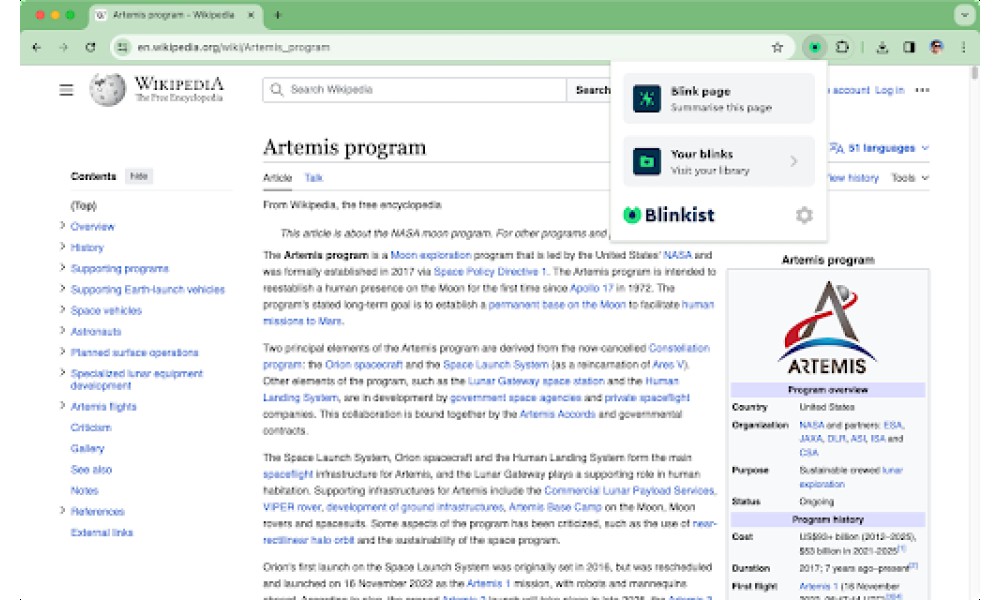Open the NASA link in first paragraph
This screenshot has height=600, width=1000.
(677, 255)
